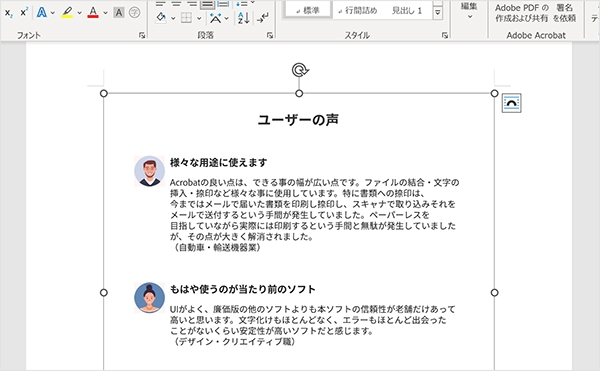Click top-right resize handle of image
600x371 pixels.
494,93
